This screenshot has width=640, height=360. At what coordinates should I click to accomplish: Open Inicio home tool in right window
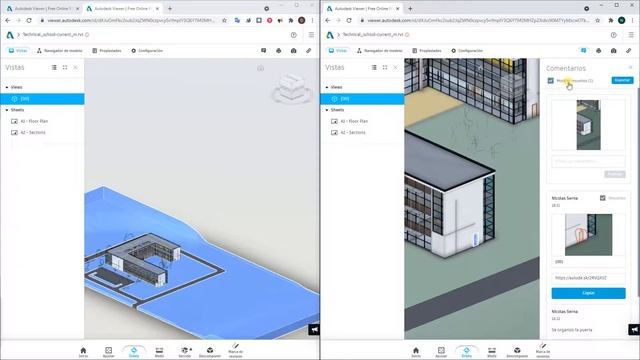coord(416,352)
